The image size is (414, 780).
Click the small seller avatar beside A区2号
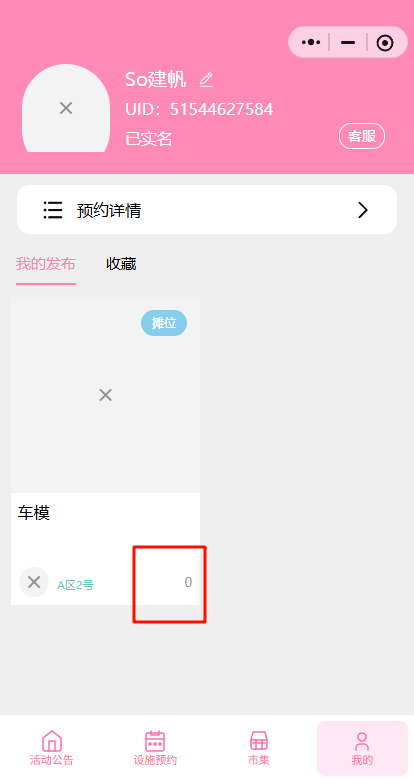tap(34, 582)
